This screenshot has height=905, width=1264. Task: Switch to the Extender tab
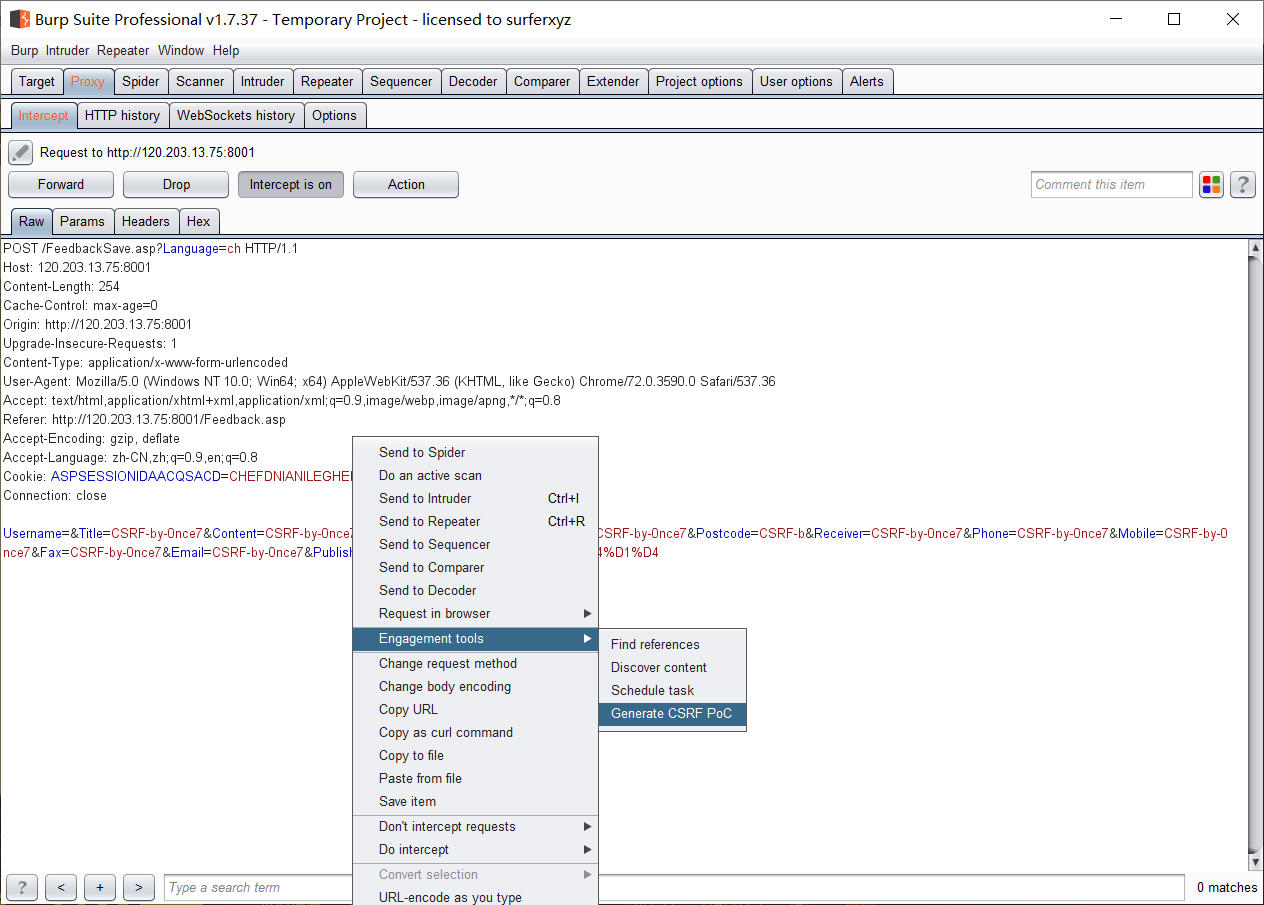coord(613,82)
